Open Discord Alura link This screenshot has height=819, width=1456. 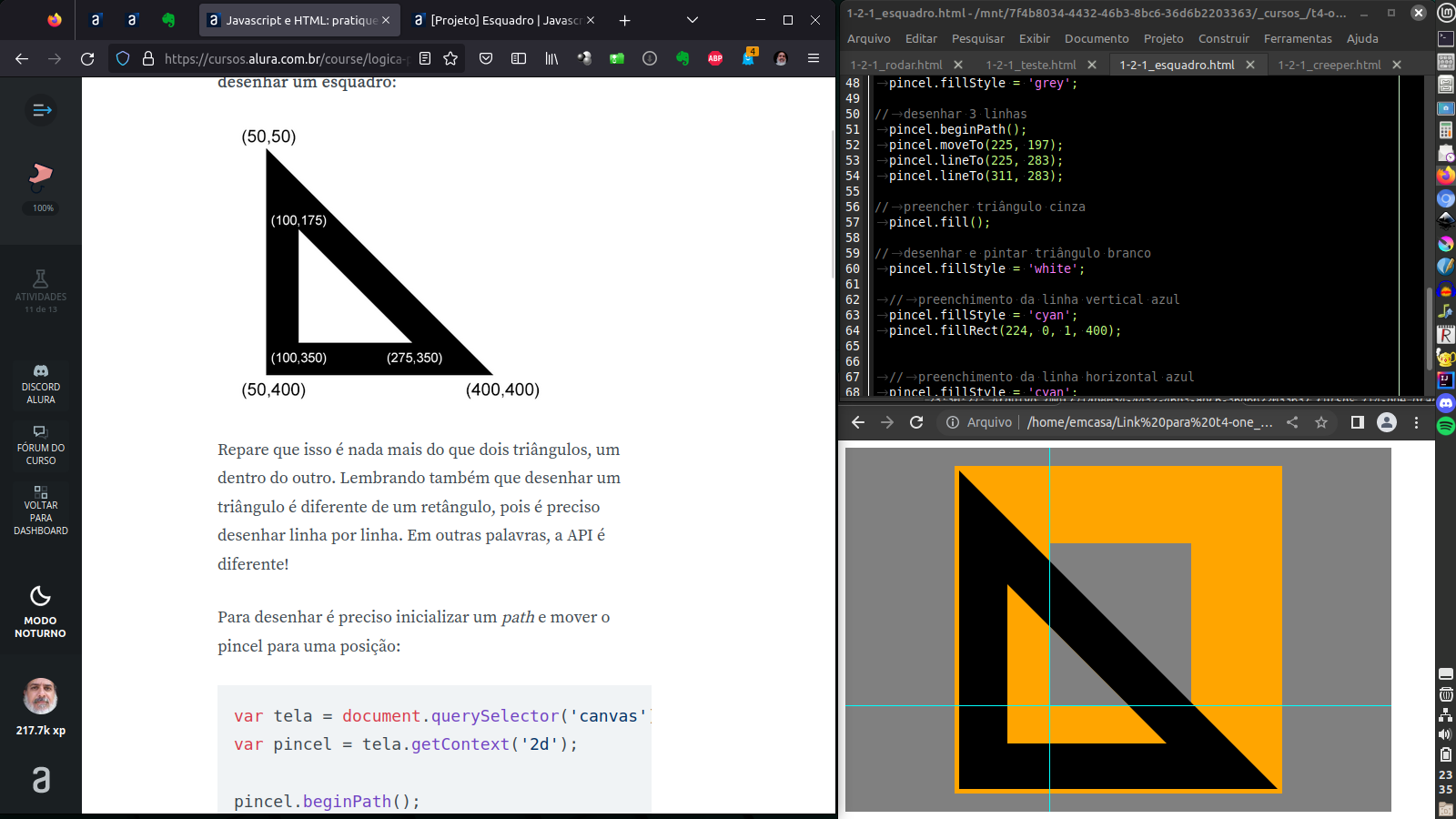coord(41,385)
